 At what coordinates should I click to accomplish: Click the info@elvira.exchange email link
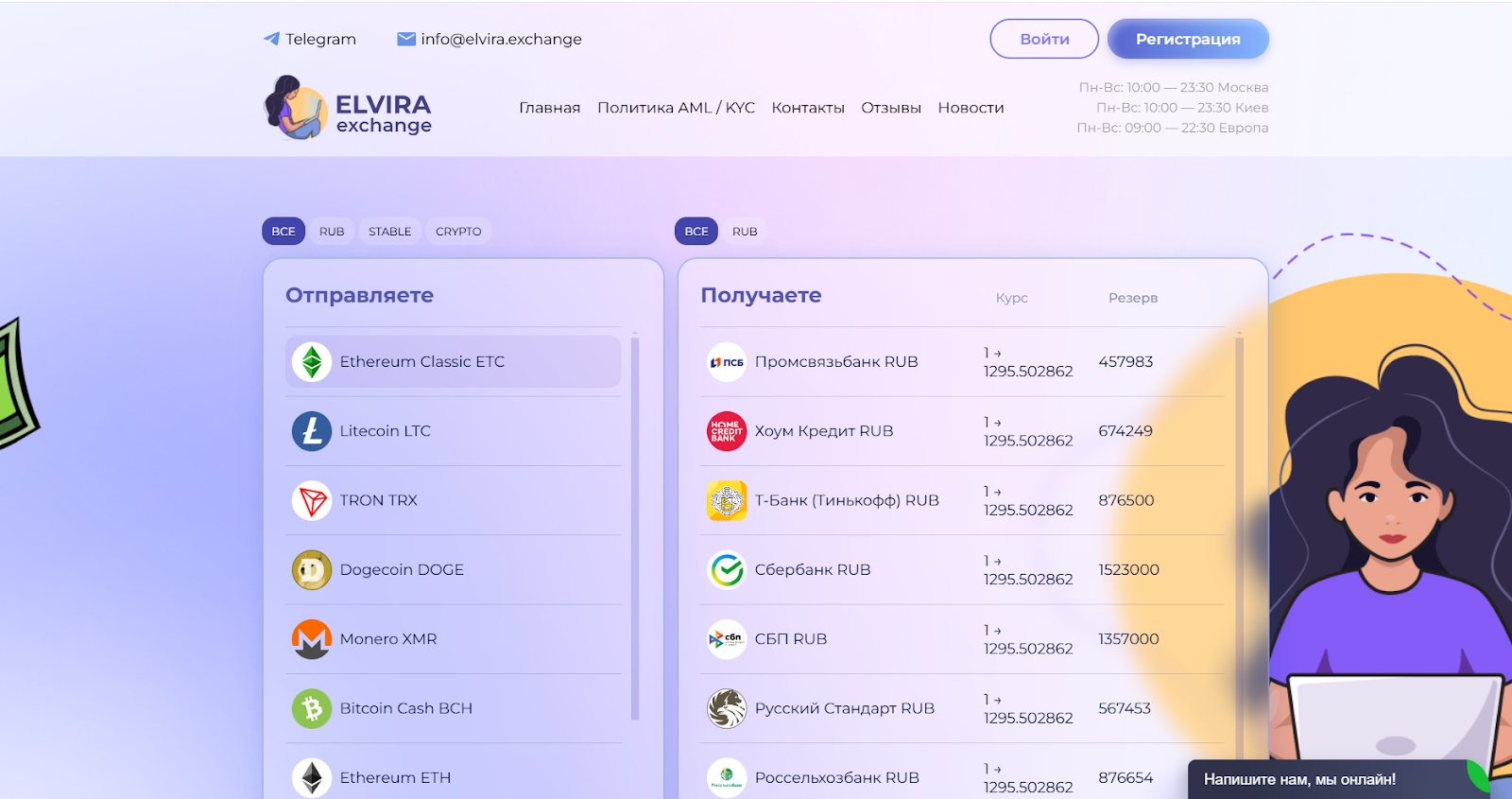(x=490, y=39)
